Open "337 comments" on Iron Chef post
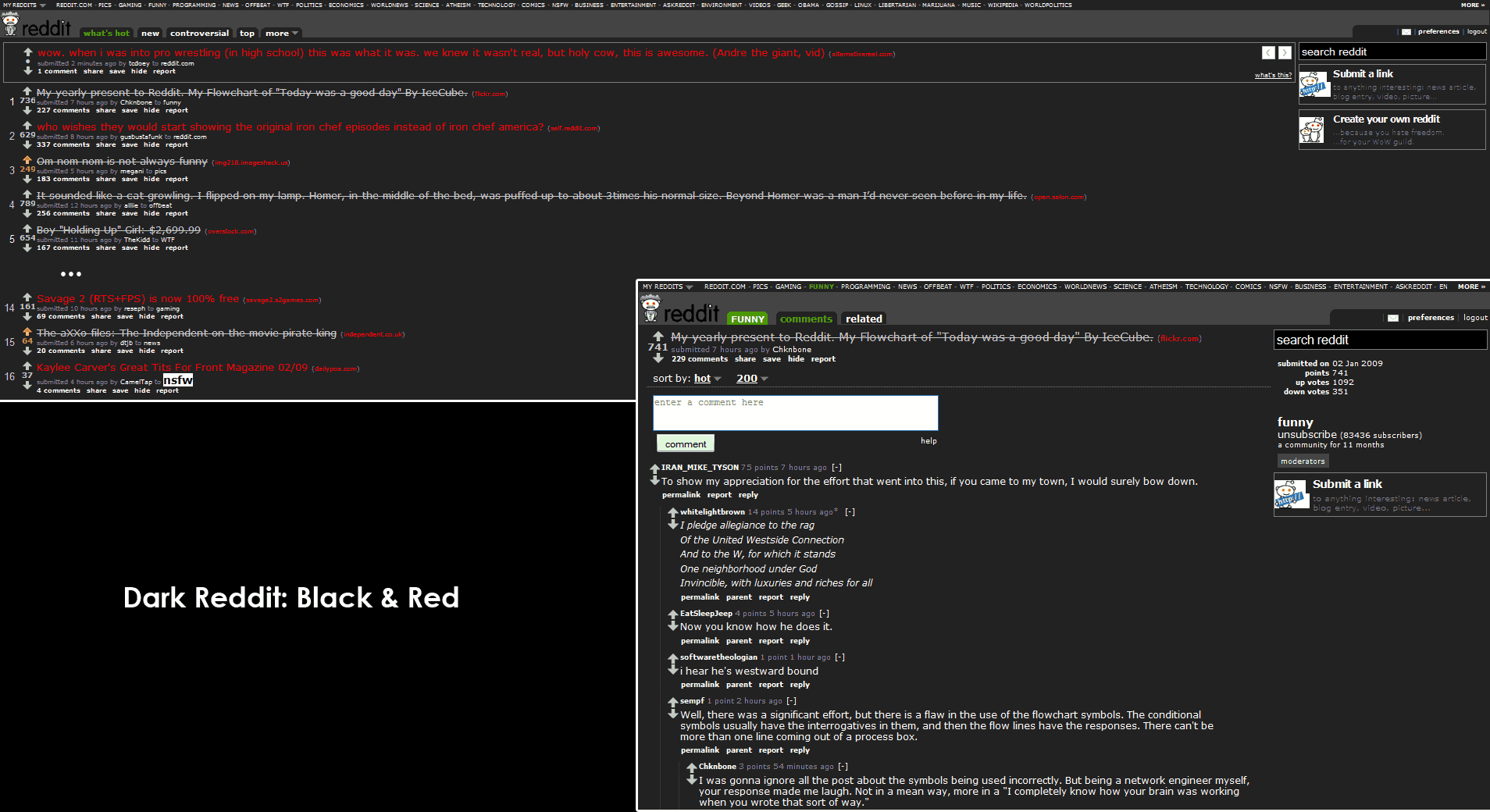This screenshot has height=812, width=1490. [63, 144]
